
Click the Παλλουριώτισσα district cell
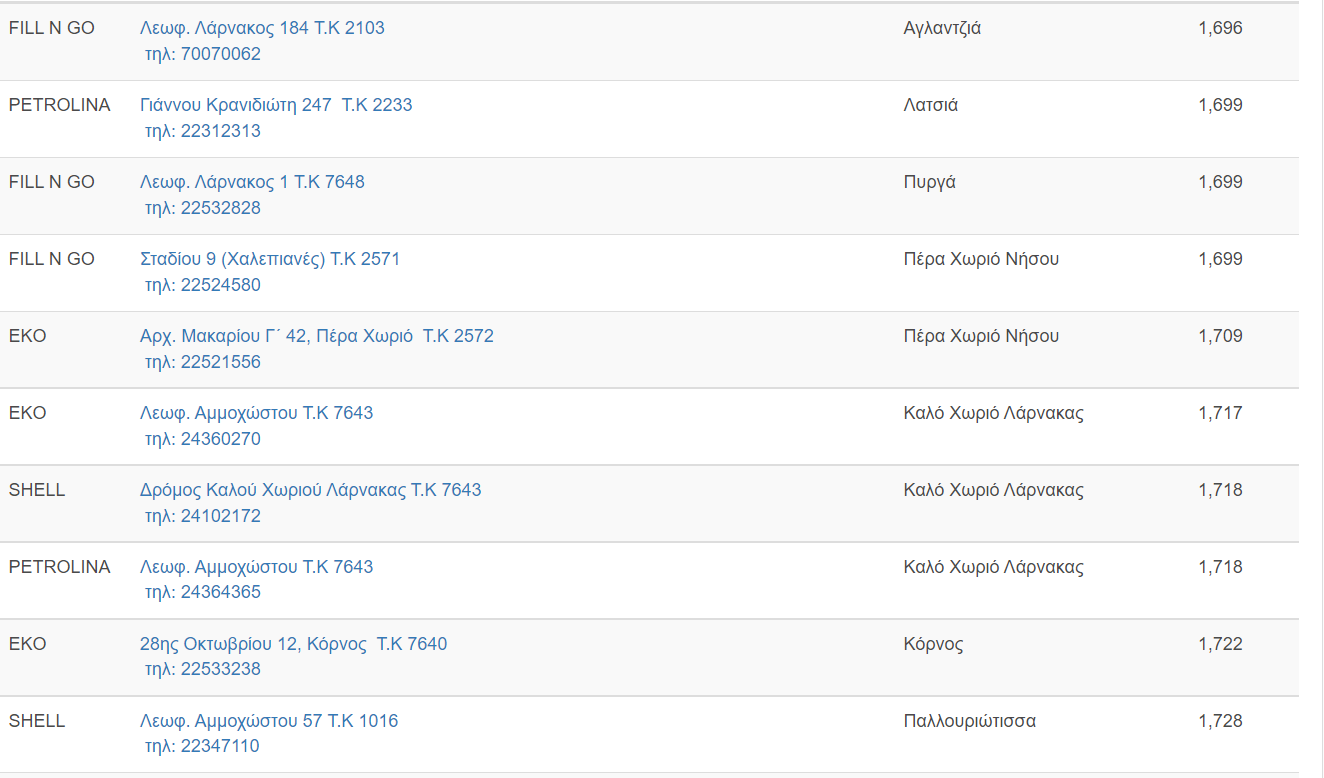tap(969, 721)
